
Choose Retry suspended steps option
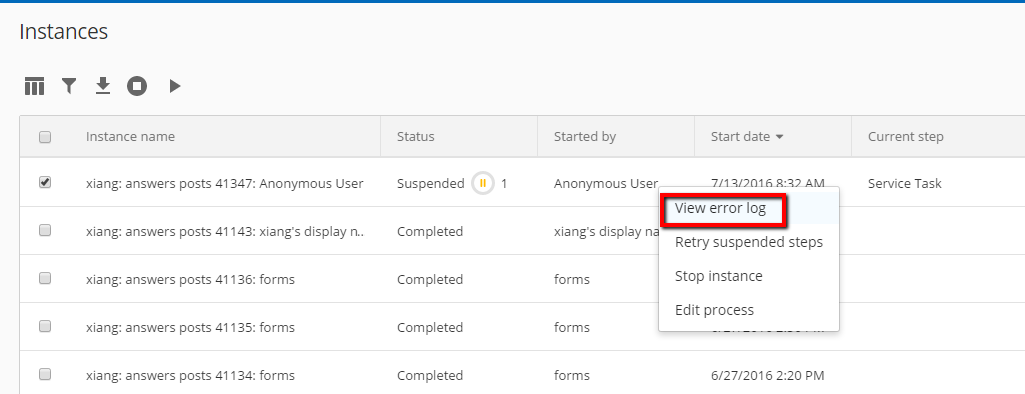pos(748,242)
